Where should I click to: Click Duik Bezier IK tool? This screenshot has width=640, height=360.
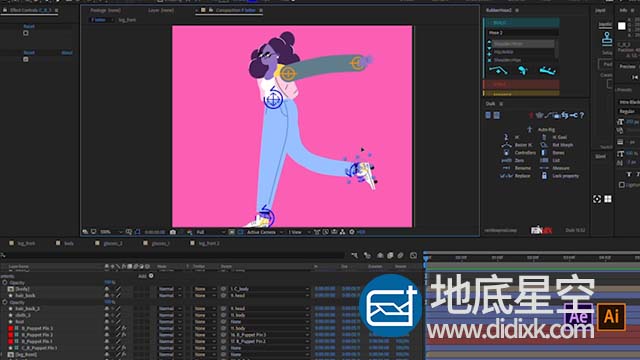coord(517,145)
